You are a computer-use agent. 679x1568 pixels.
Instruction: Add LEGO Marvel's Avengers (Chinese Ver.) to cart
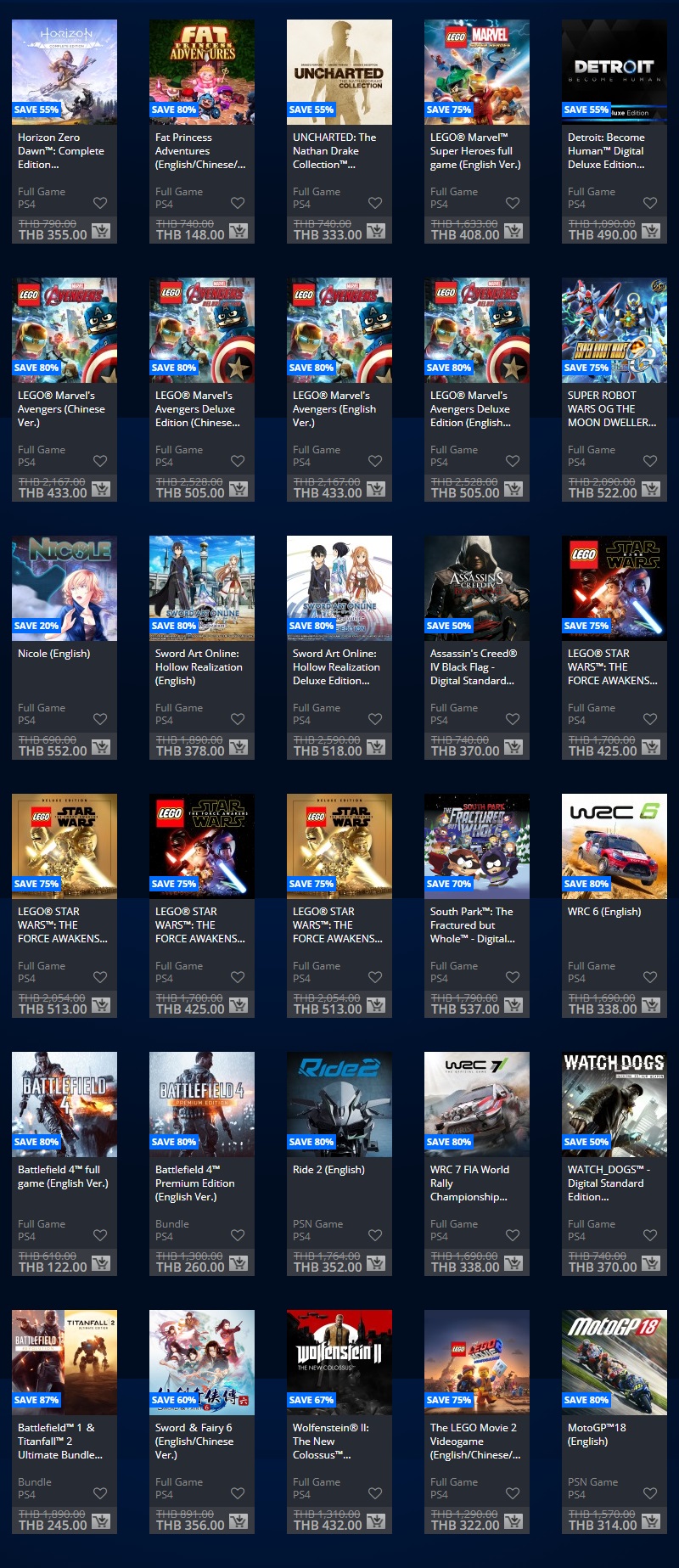100,489
